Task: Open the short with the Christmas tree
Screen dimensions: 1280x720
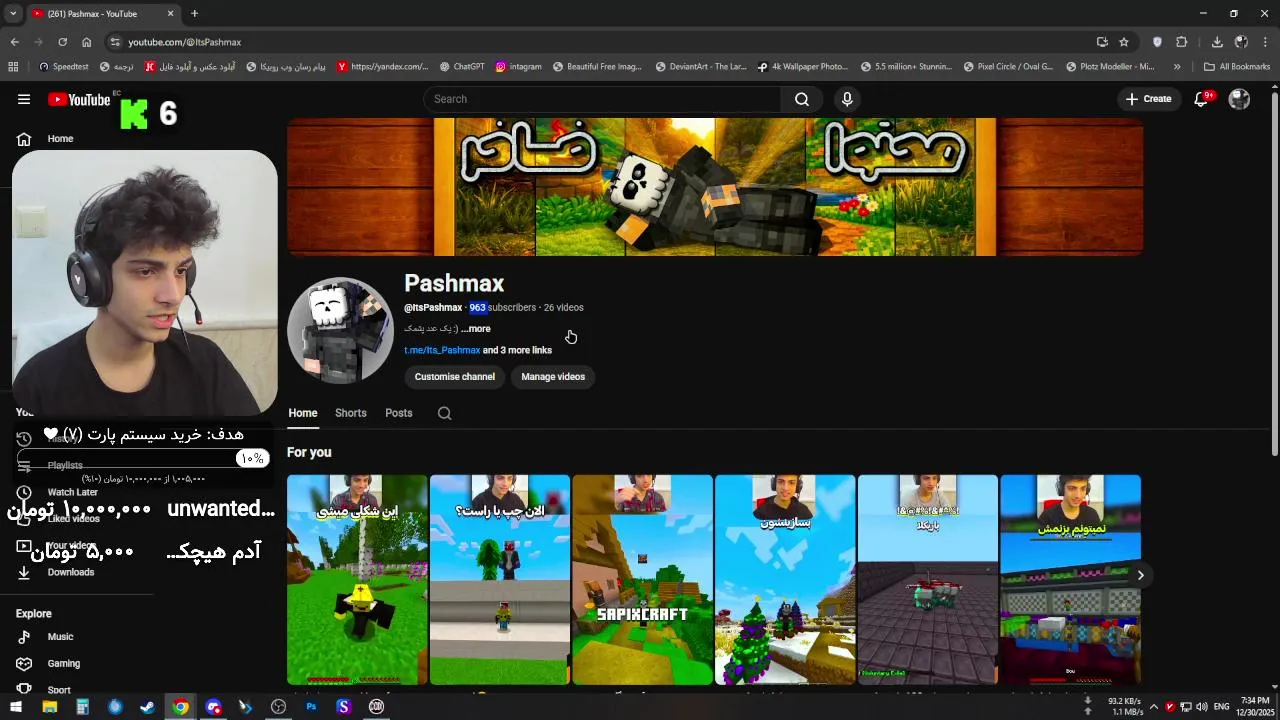Action: pos(785,580)
